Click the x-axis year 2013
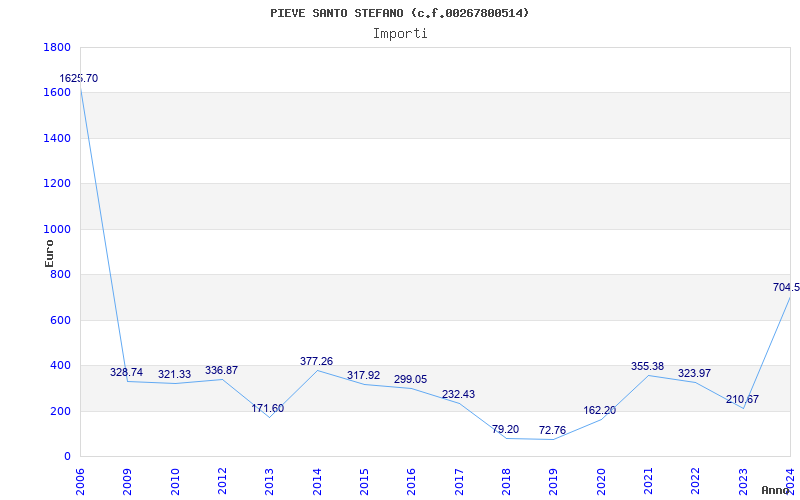Image resolution: width=800 pixels, height=500 pixels. click(270, 482)
